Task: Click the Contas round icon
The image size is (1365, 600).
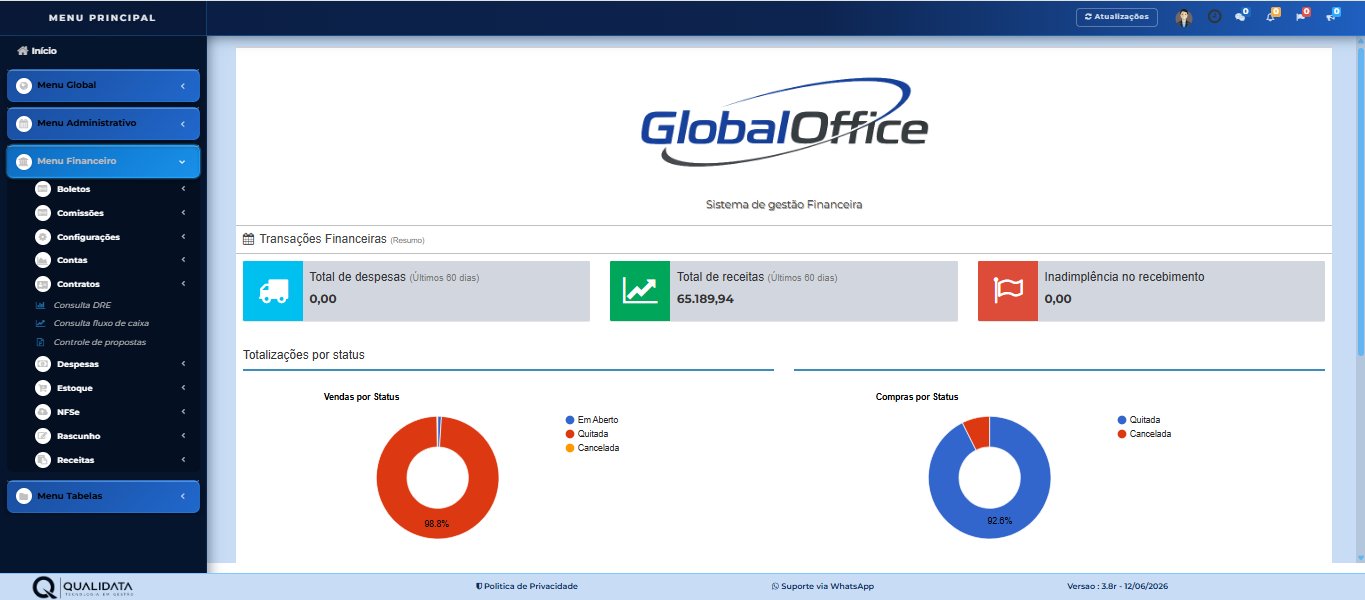Action: tap(42, 260)
